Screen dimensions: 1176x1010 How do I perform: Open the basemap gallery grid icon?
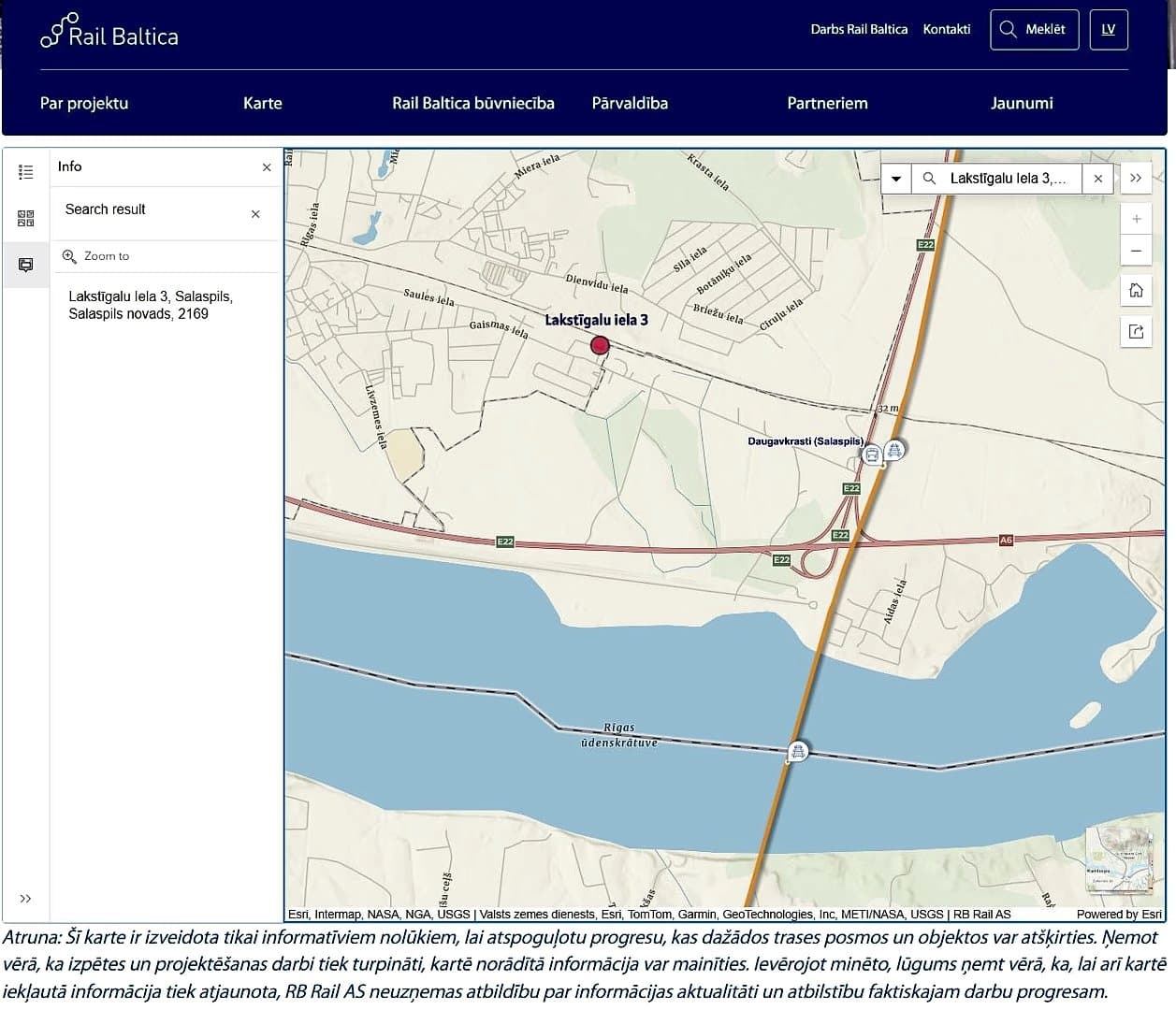(26, 218)
